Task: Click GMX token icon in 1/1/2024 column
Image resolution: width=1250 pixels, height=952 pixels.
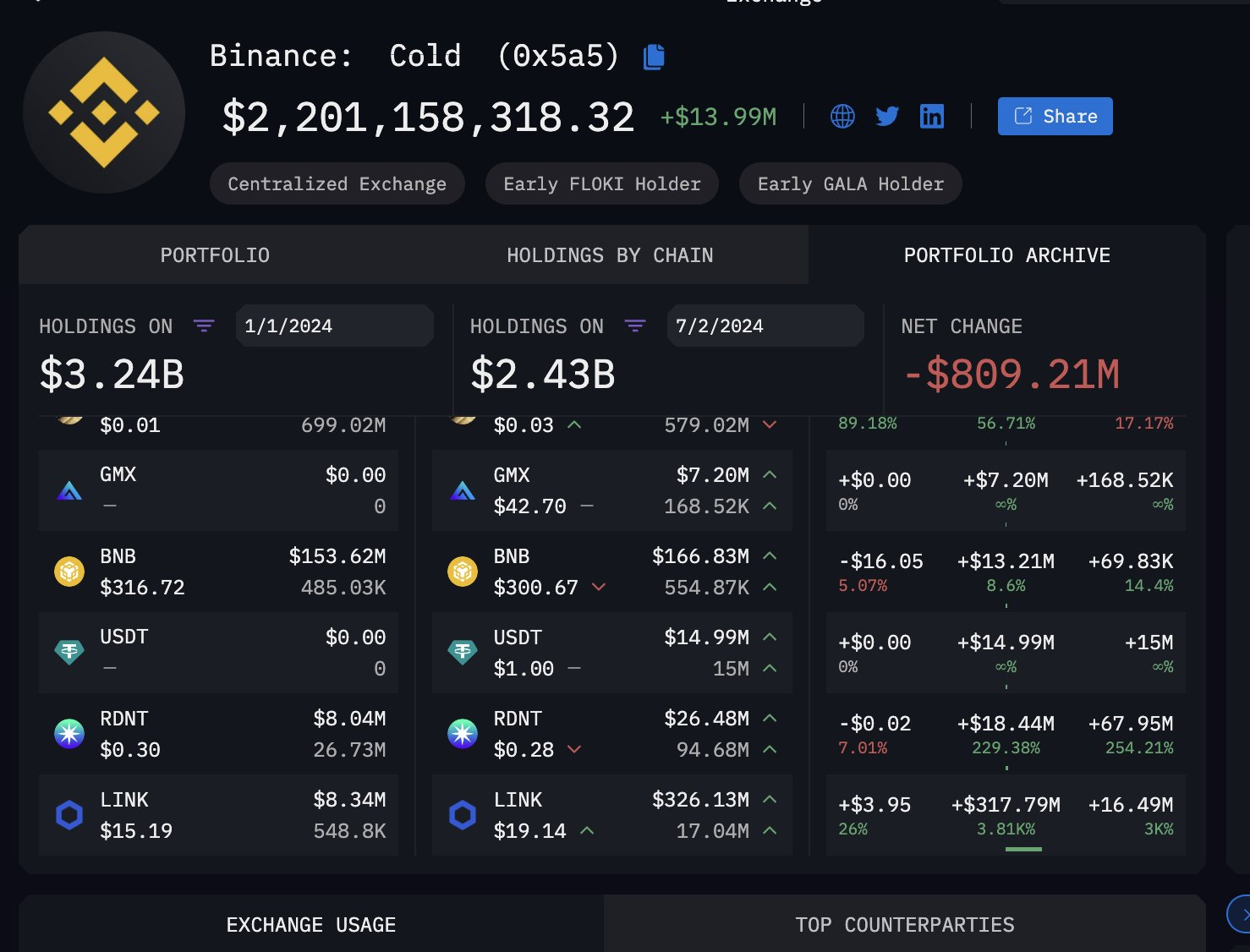Action: [x=69, y=490]
